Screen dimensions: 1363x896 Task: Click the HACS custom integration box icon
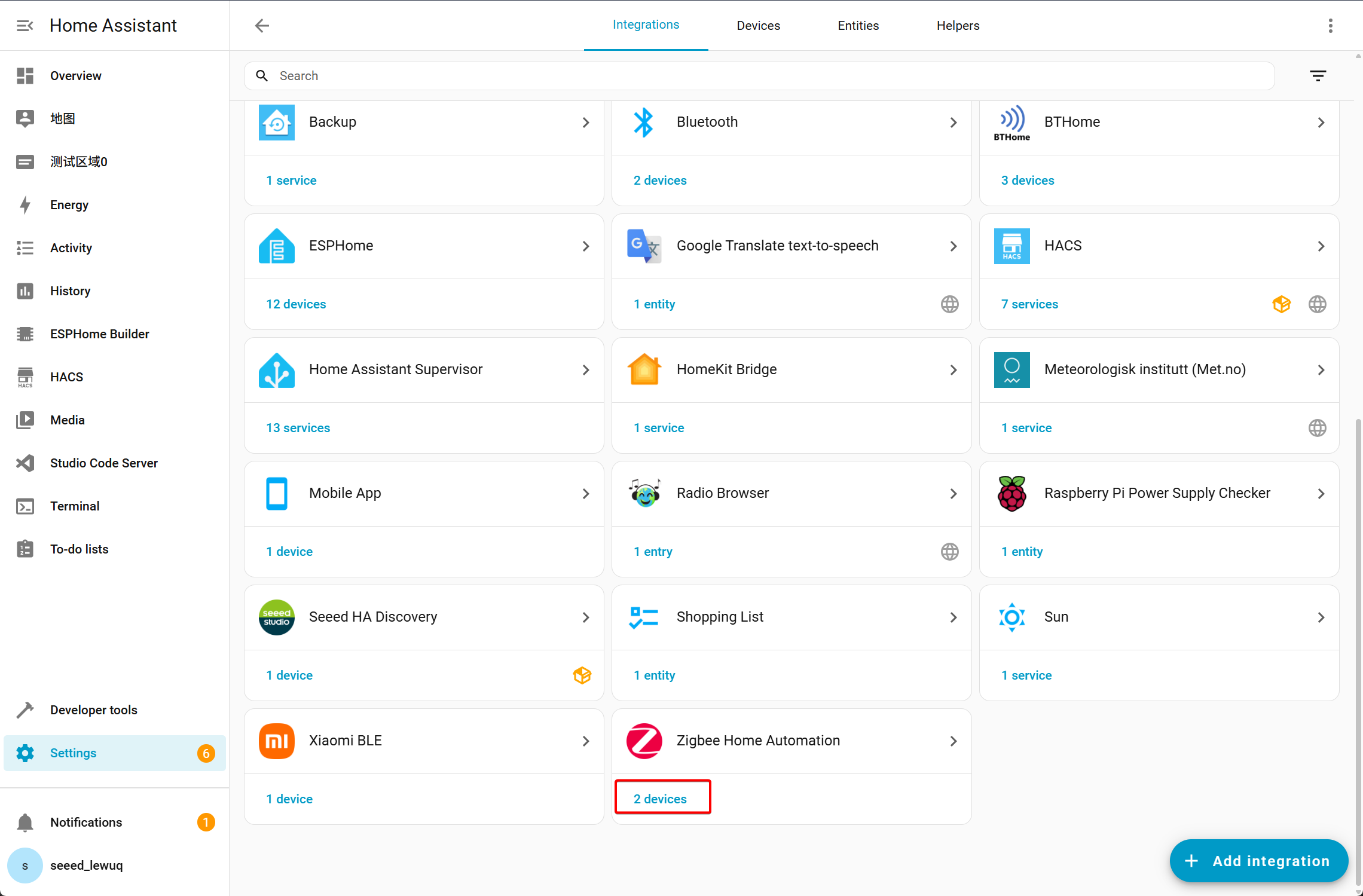pyautogui.click(x=1281, y=304)
